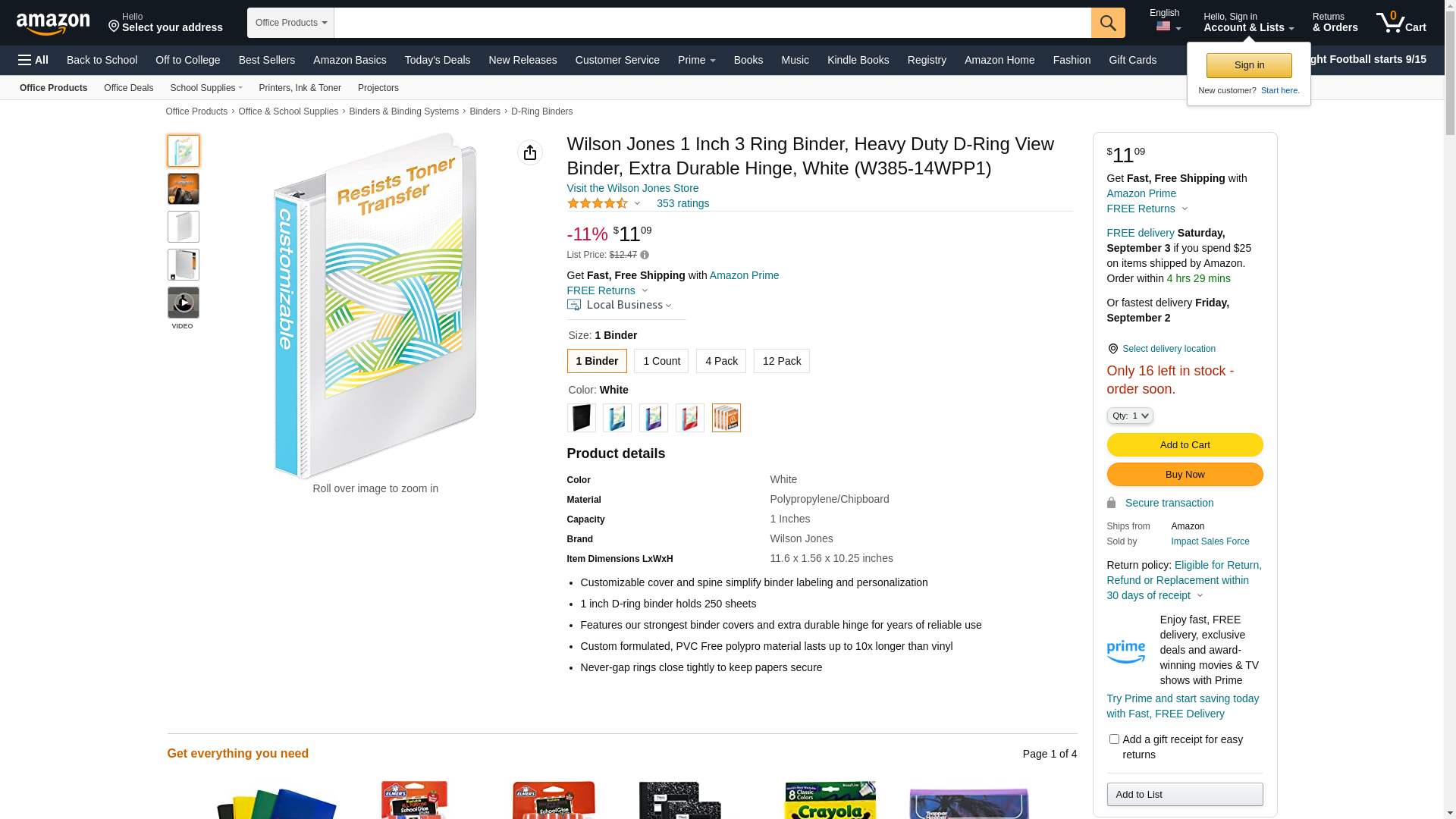1456x819 pixels.
Task: Click the Add to Cart button
Action: point(1185,444)
